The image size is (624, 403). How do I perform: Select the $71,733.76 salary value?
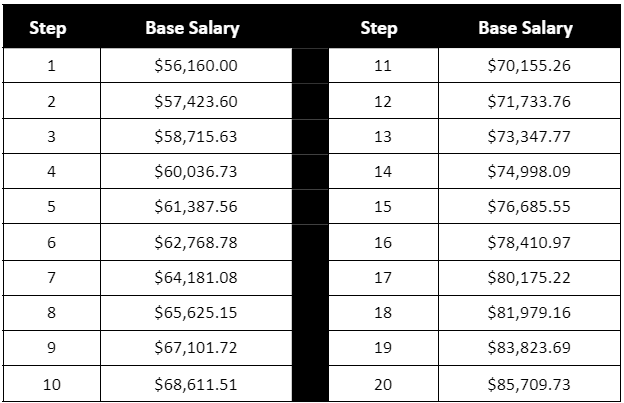[528, 101]
